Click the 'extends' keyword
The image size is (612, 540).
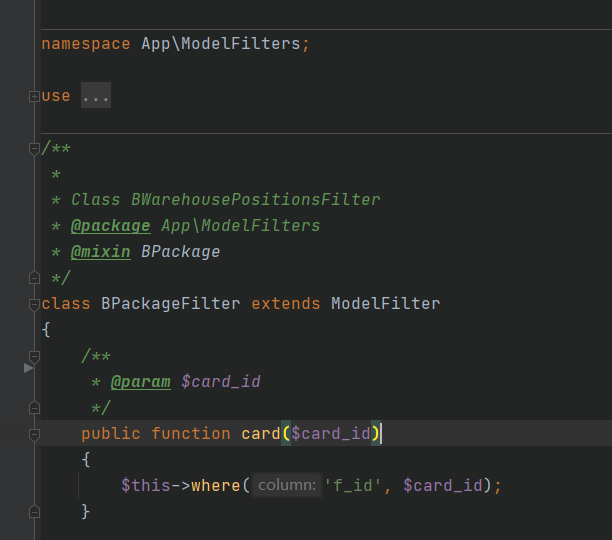286,304
